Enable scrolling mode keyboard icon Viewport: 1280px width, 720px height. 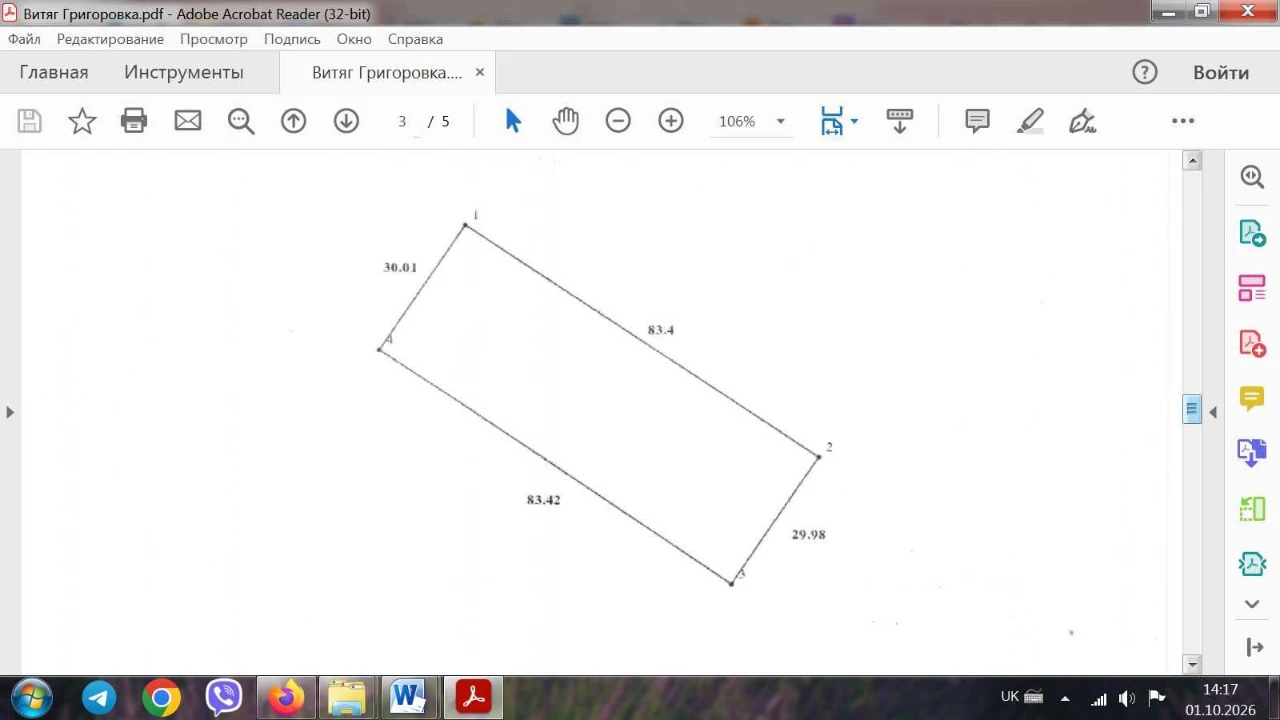tap(900, 121)
